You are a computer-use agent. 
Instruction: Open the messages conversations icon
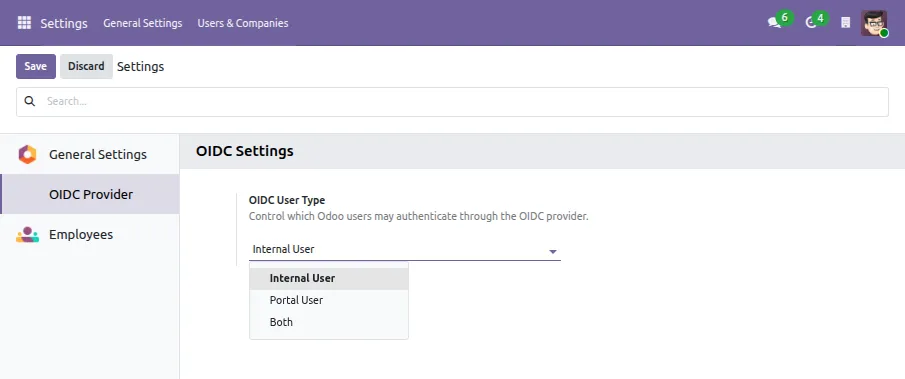coord(773,23)
